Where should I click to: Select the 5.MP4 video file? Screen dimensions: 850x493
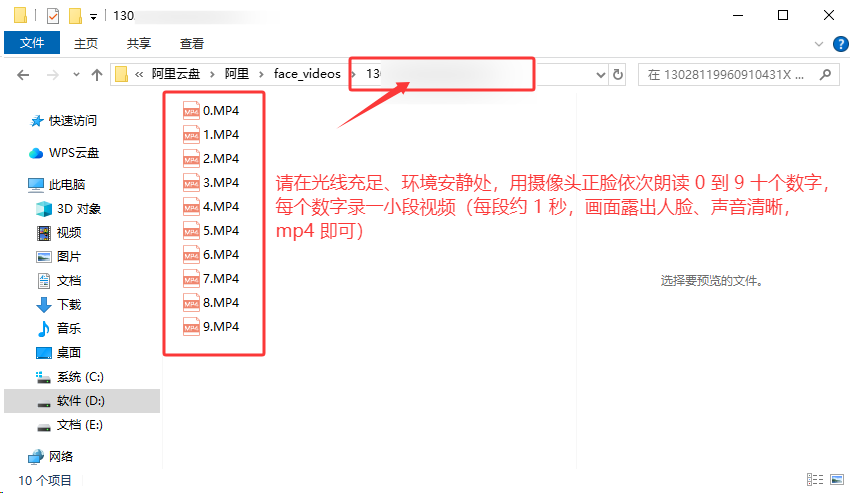point(211,231)
